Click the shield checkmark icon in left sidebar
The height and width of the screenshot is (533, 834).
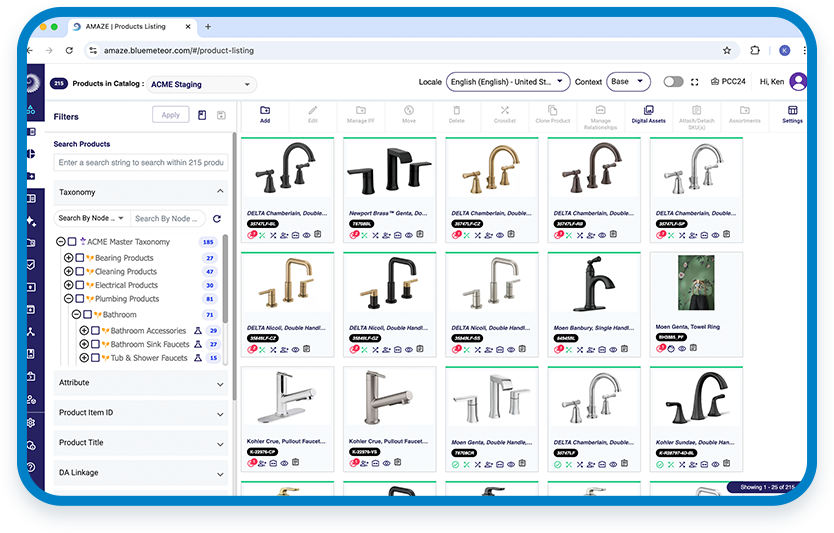pos(31,264)
